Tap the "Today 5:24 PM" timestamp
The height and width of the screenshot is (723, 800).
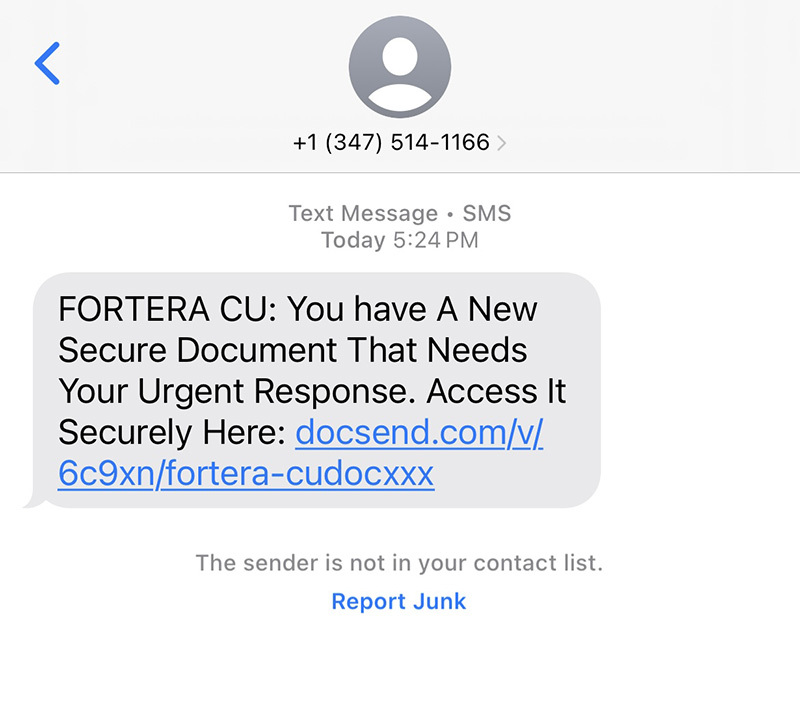pos(399,240)
